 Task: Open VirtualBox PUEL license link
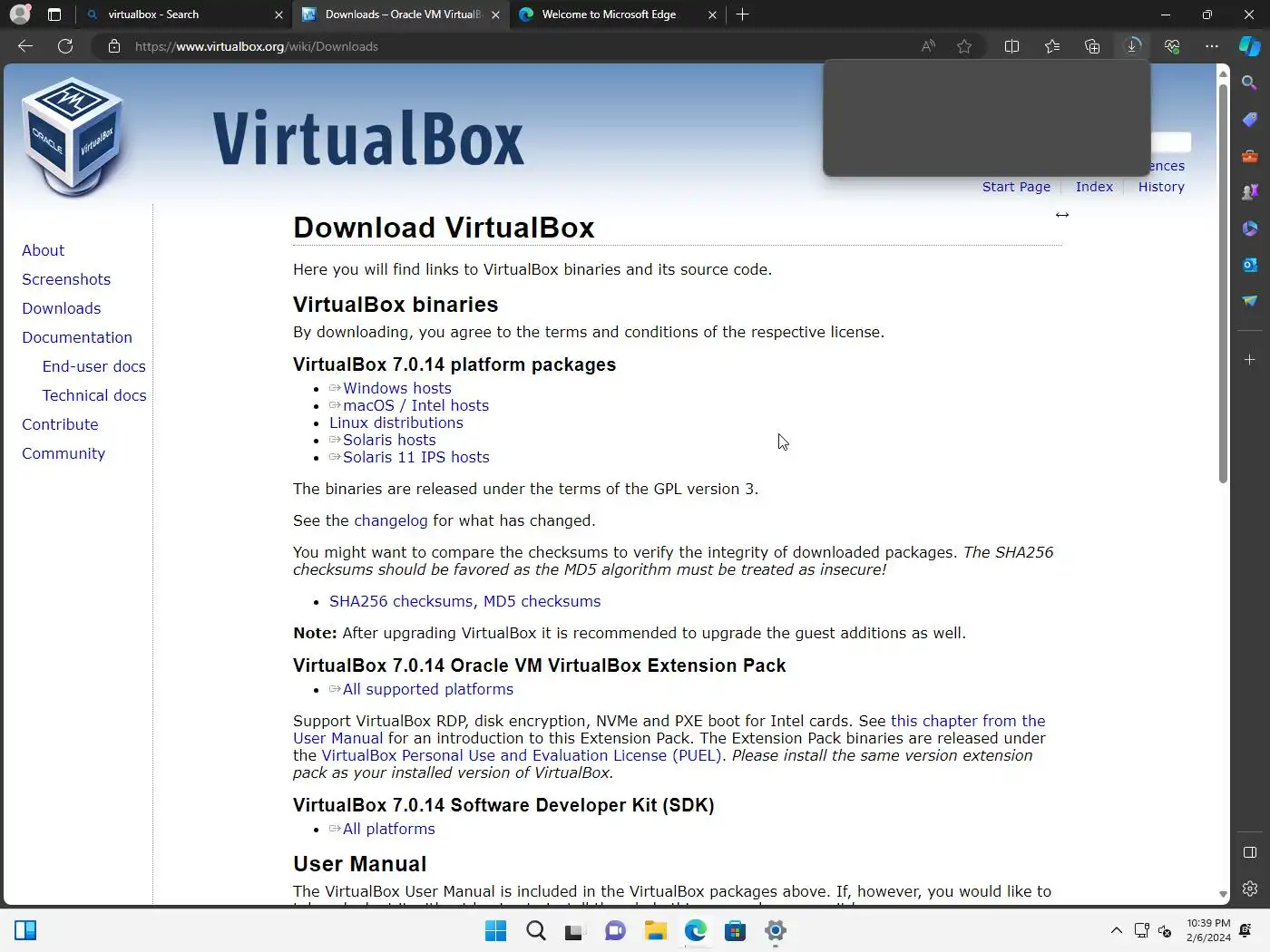point(522,755)
